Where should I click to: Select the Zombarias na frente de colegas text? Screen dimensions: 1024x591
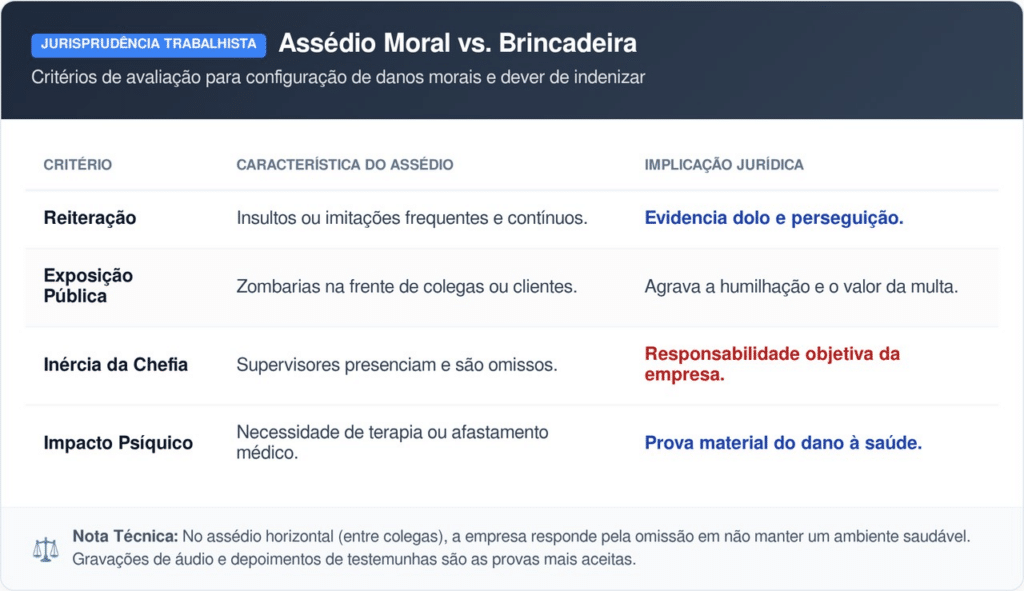(x=406, y=286)
